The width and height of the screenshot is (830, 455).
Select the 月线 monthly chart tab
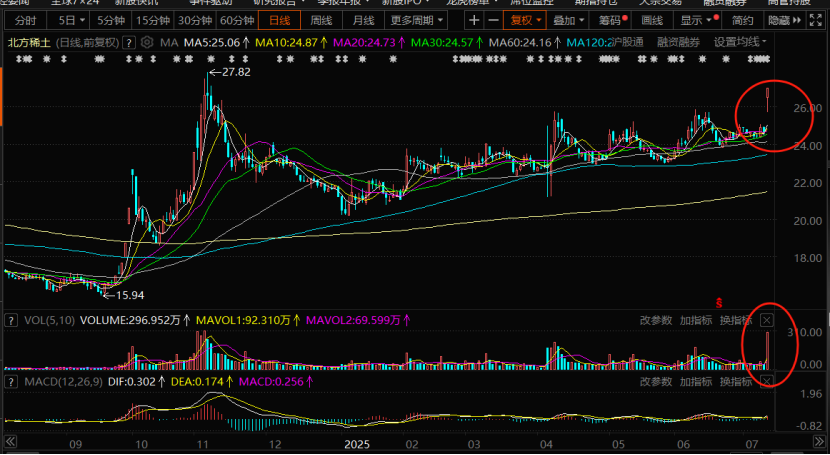pyautogui.click(x=364, y=21)
